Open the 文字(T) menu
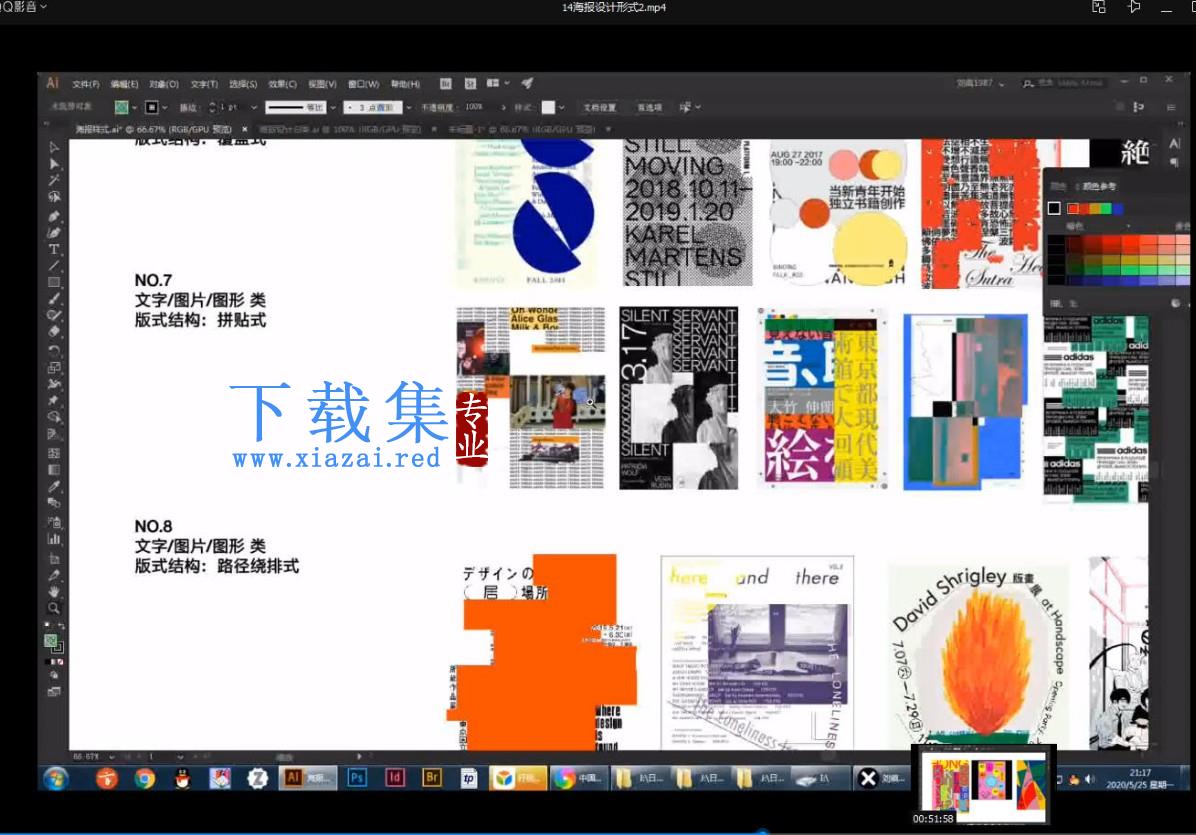This screenshot has height=835, width=1196. click(x=204, y=84)
